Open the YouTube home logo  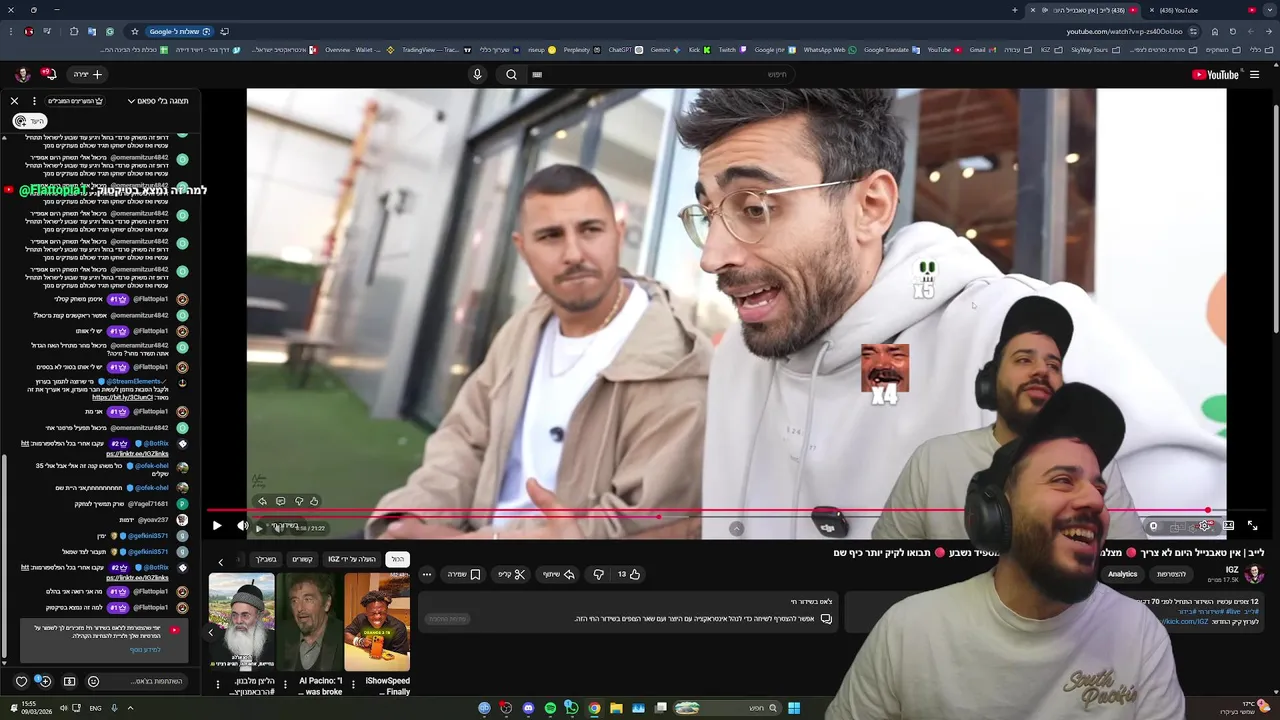coord(1215,75)
